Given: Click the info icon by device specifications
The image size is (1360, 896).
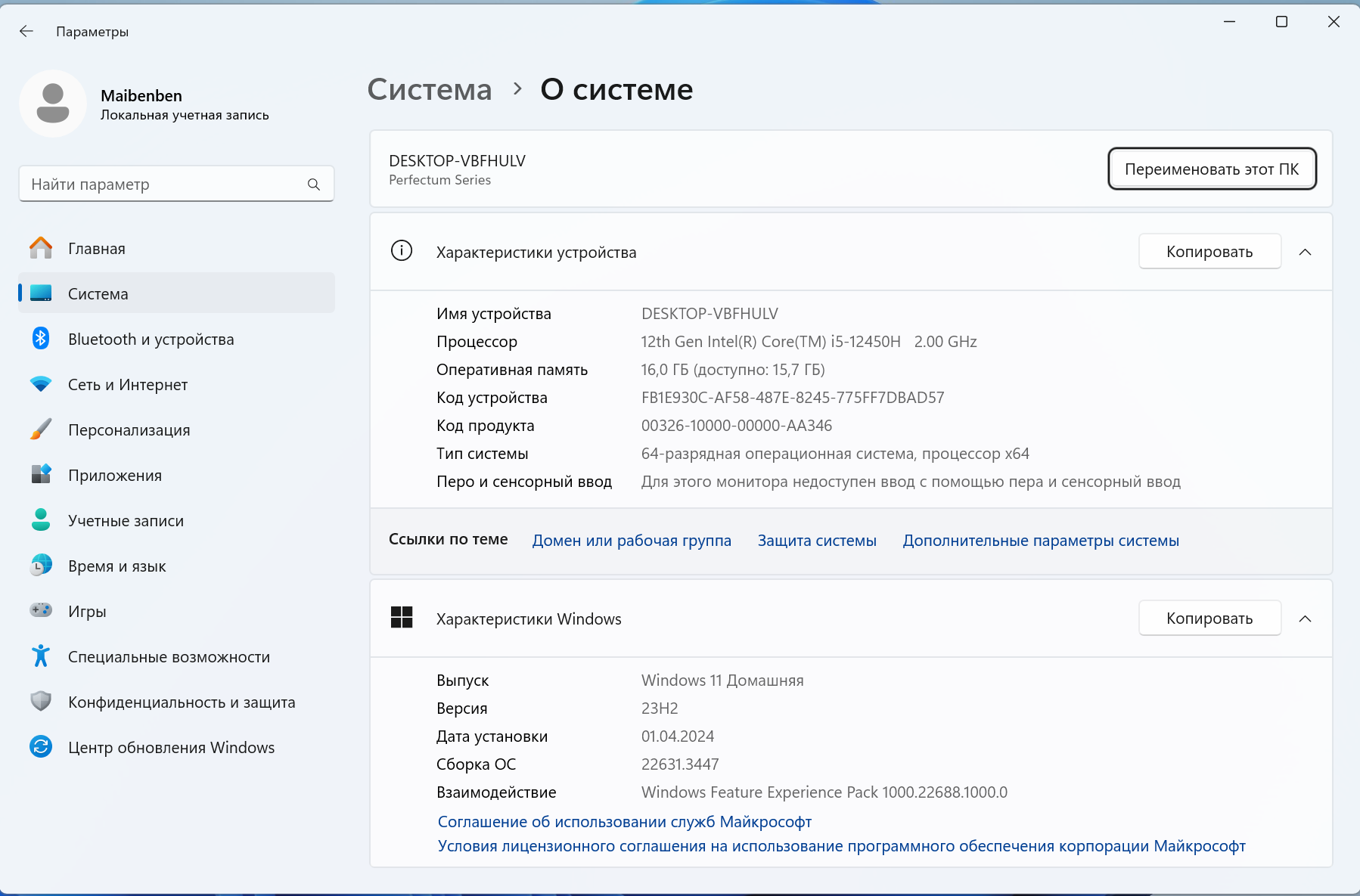Looking at the screenshot, I should 402,251.
